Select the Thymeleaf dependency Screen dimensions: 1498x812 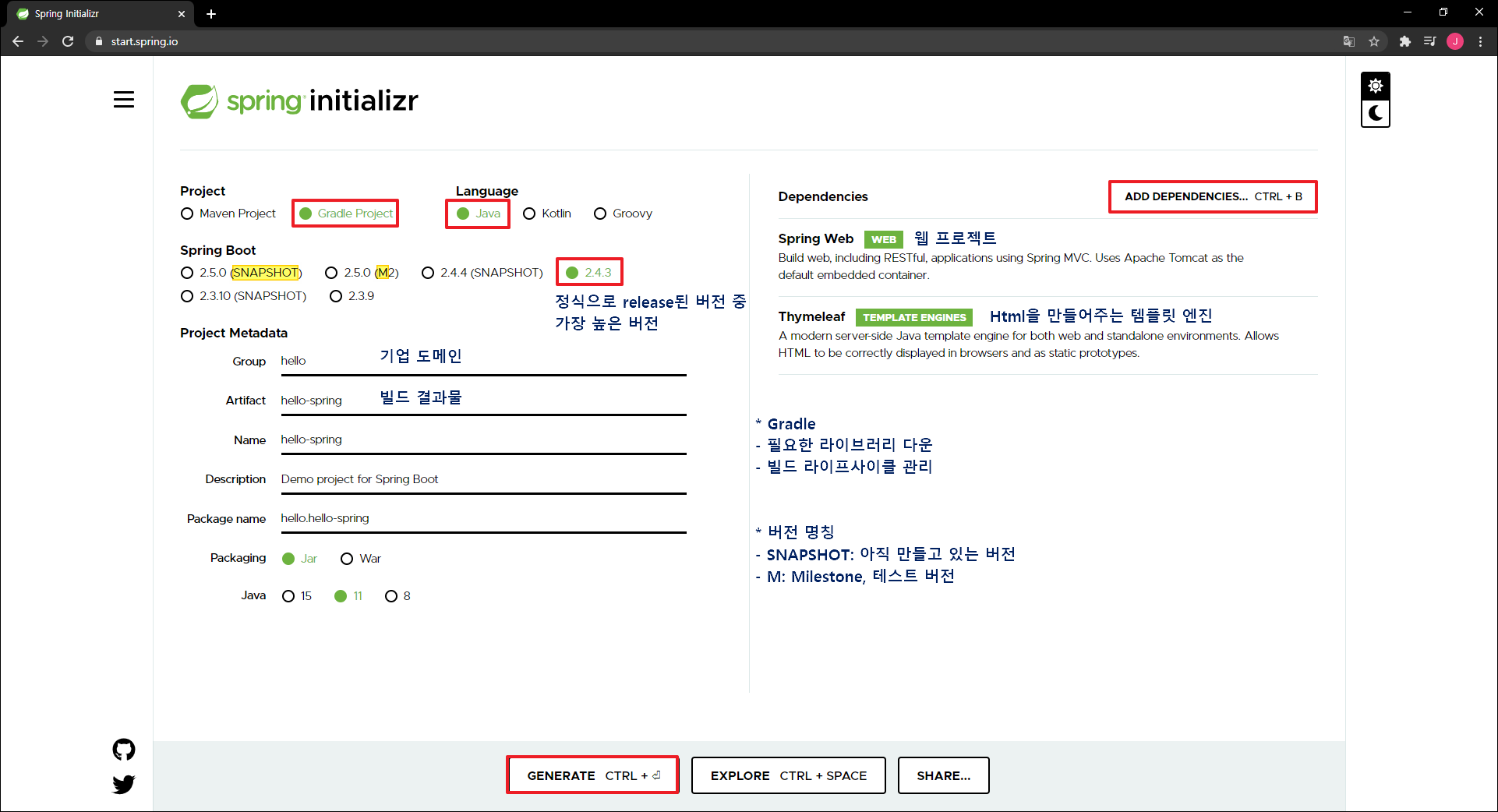tap(1048, 335)
